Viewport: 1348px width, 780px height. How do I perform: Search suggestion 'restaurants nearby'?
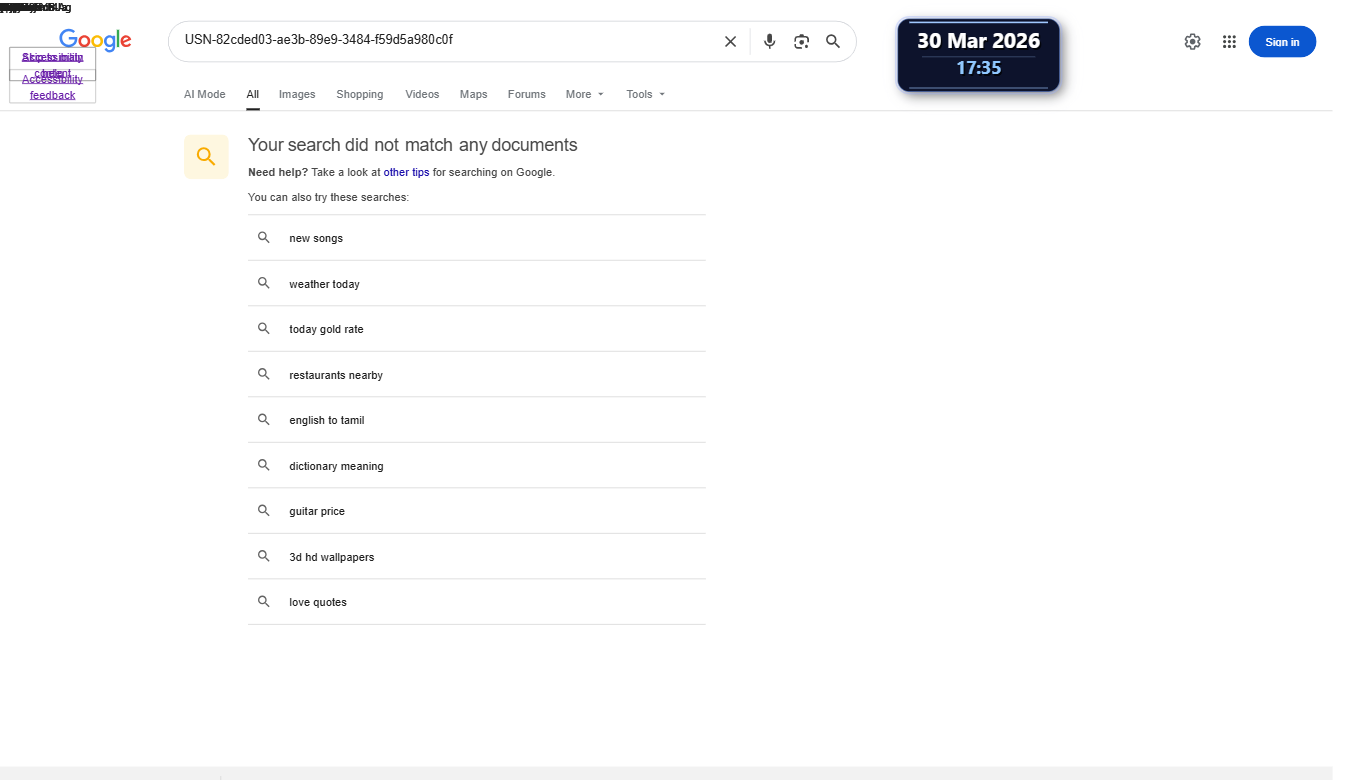coord(477,375)
